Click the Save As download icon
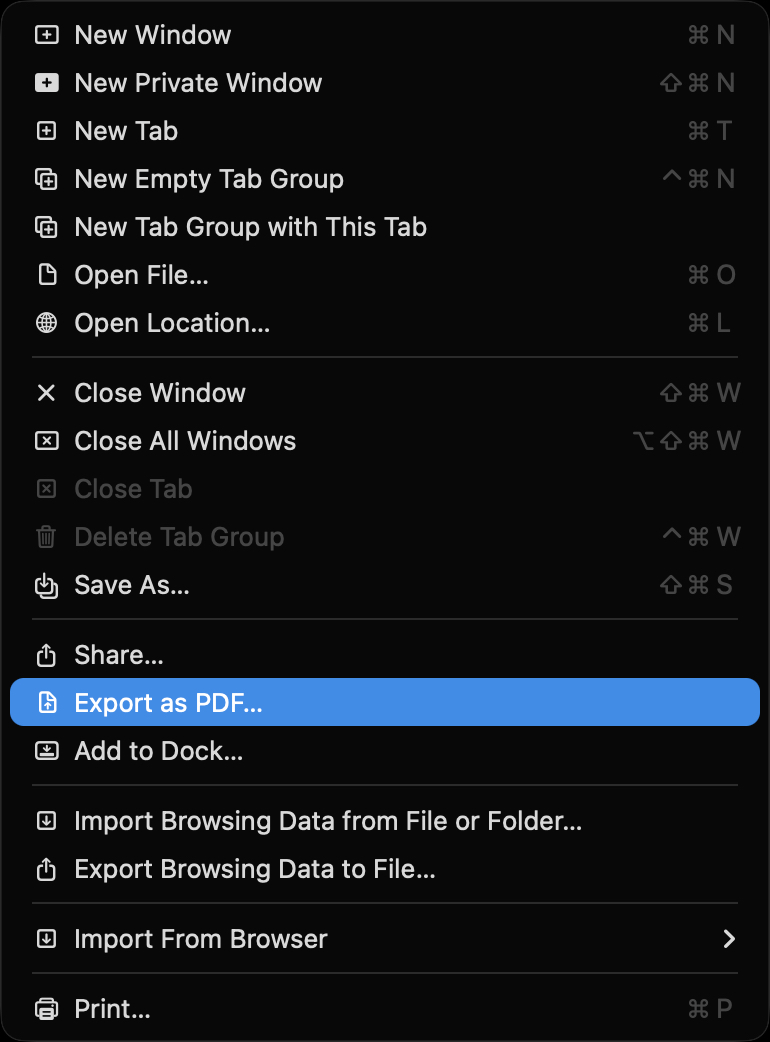Screen dimensions: 770x1042 (46, 585)
